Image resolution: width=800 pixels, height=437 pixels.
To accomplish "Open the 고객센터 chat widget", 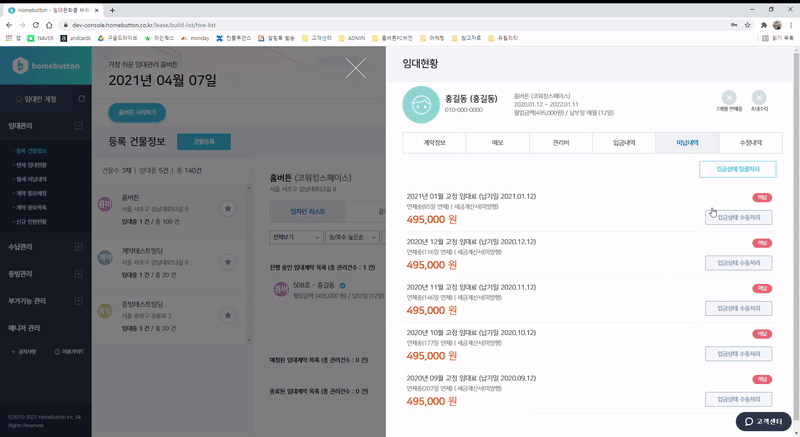I will coord(763,421).
